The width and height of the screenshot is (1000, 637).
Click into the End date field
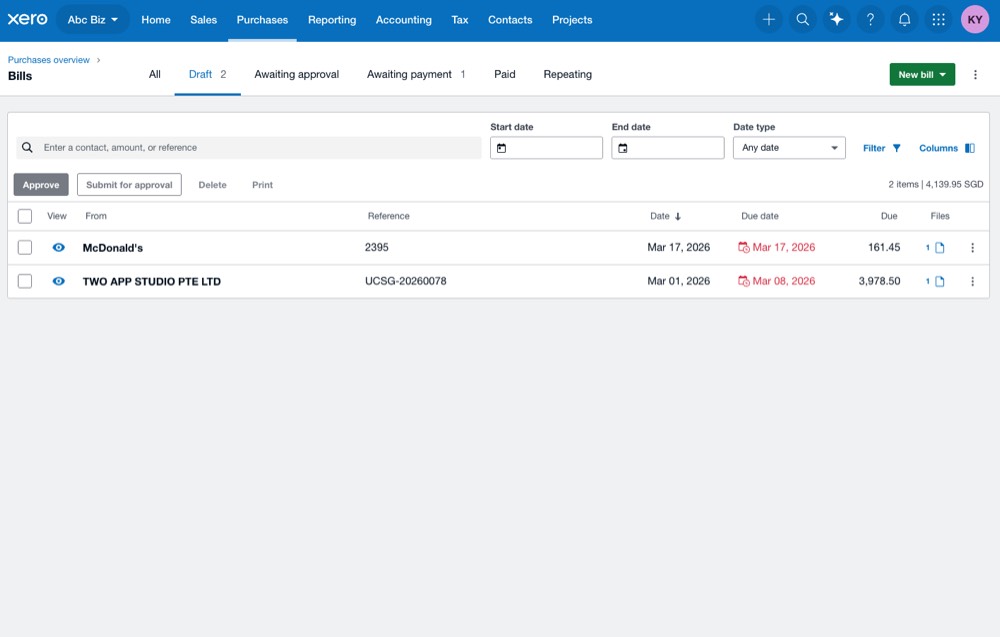668,148
